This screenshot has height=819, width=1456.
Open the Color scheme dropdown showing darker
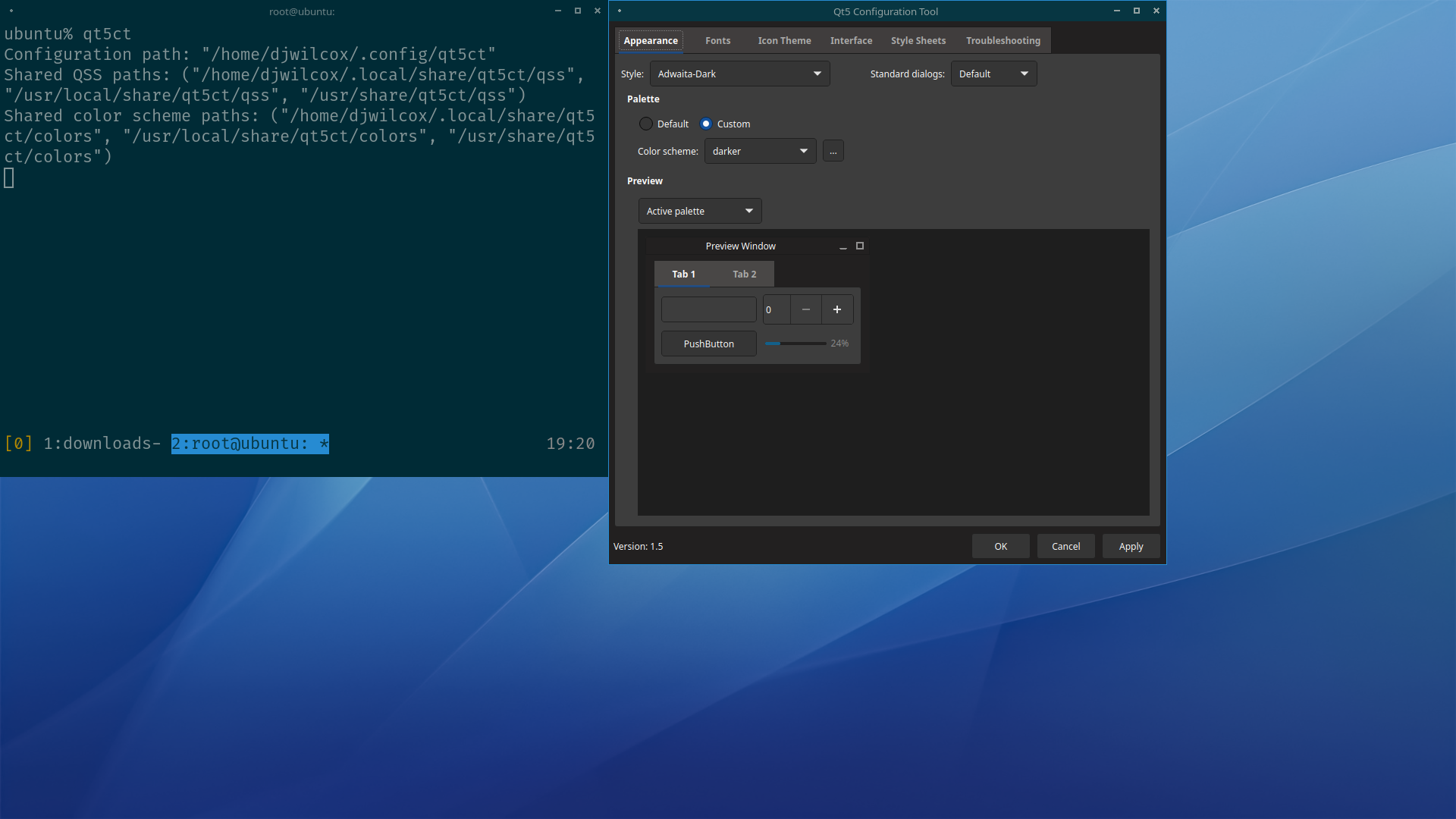[760, 151]
